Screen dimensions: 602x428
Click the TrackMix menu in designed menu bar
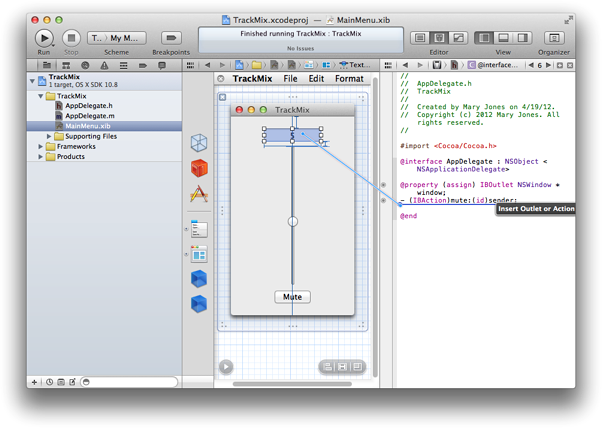pyautogui.click(x=252, y=79)
